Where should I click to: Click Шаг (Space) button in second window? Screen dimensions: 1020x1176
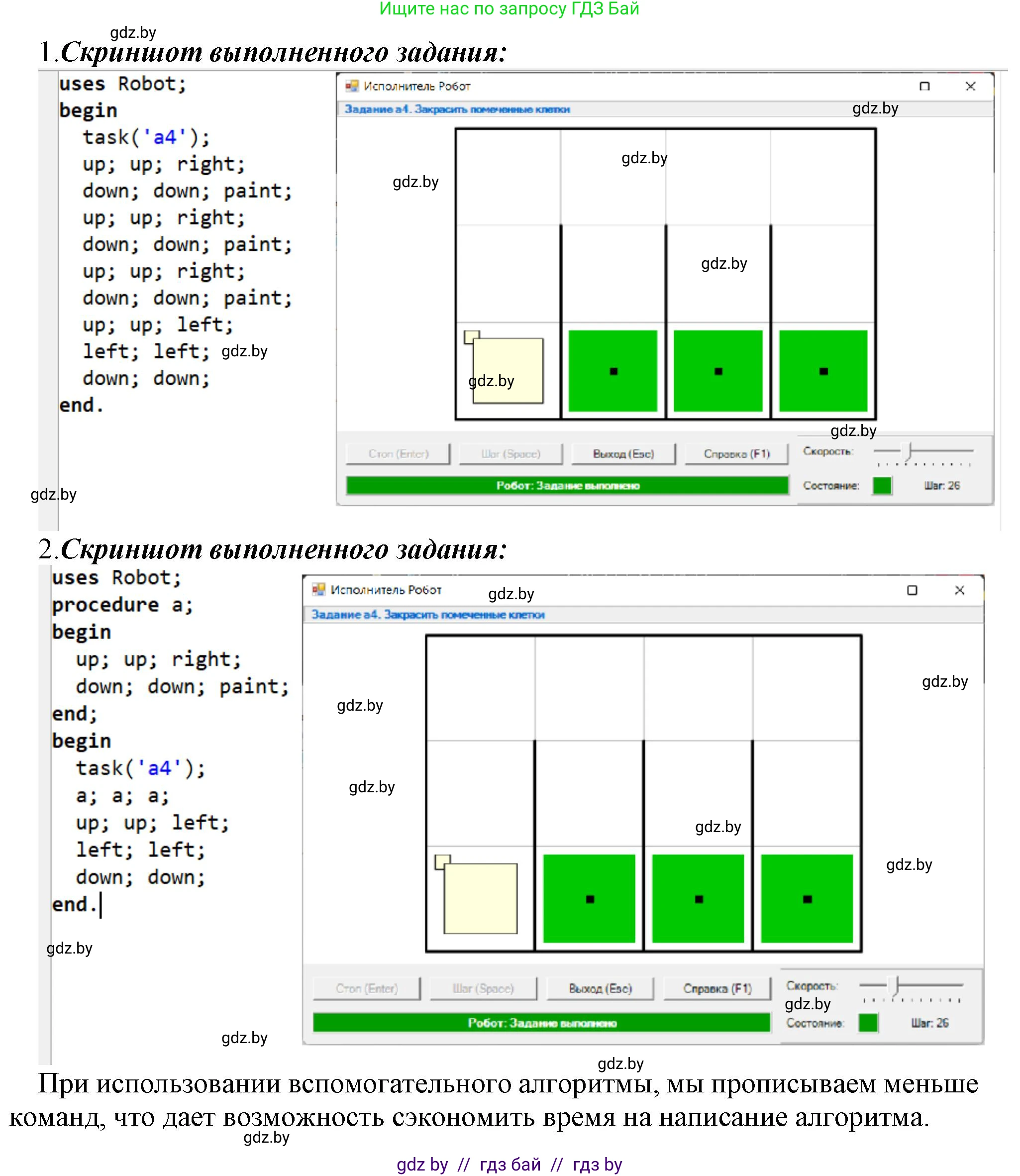tap(483, 989)
